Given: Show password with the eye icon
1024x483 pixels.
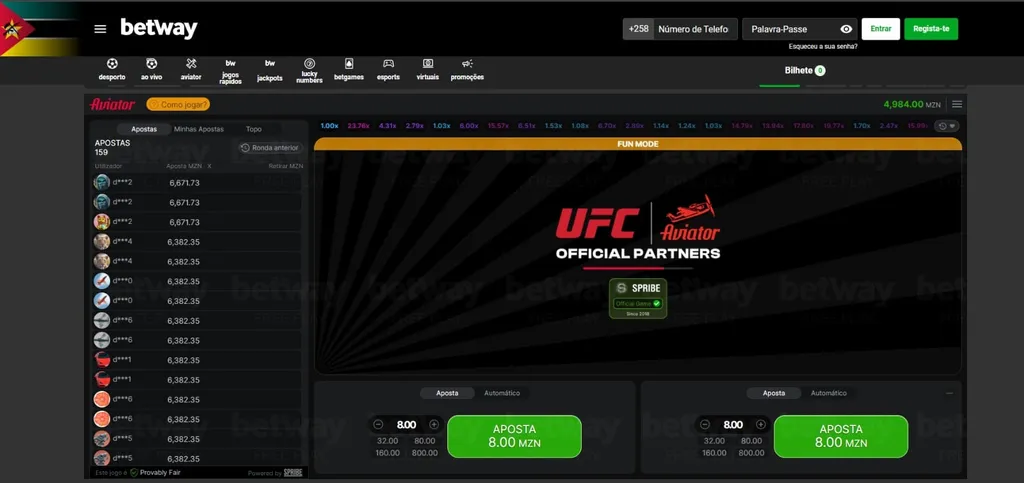Looking at the screenshot, I should pyautogui.click(x=846, y=29).
